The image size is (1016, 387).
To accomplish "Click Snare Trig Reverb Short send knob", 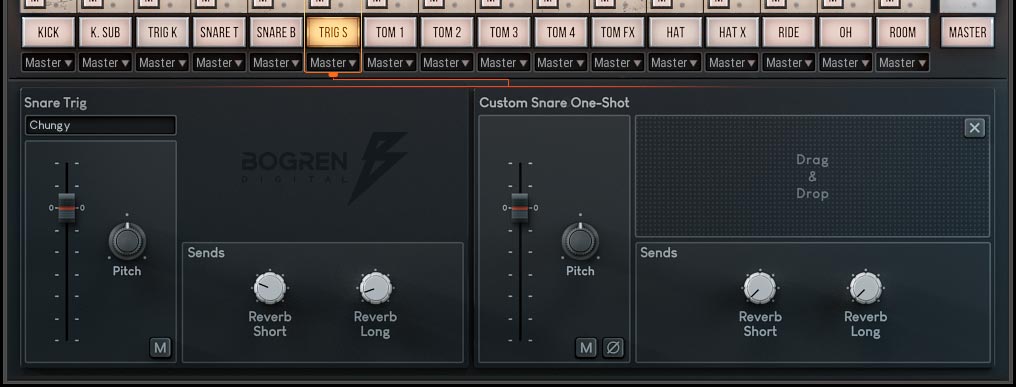I will [x=270, y=288].
